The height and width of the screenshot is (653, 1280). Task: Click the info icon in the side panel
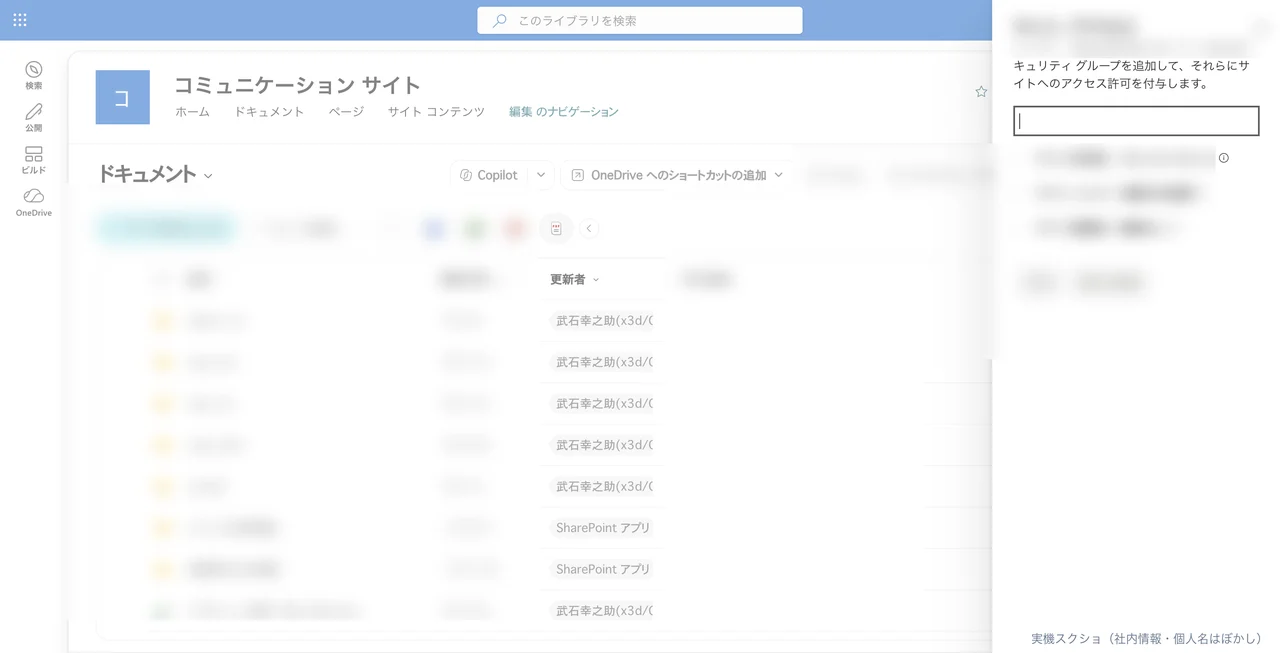[1223, 158]
